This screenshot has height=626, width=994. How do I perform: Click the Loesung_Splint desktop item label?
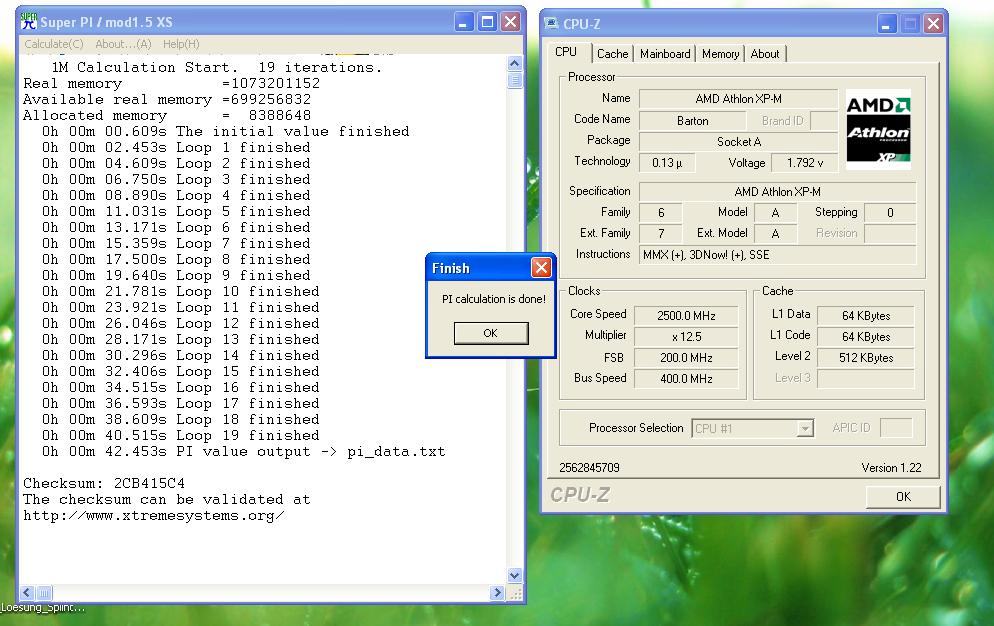[x=42, y=608]
